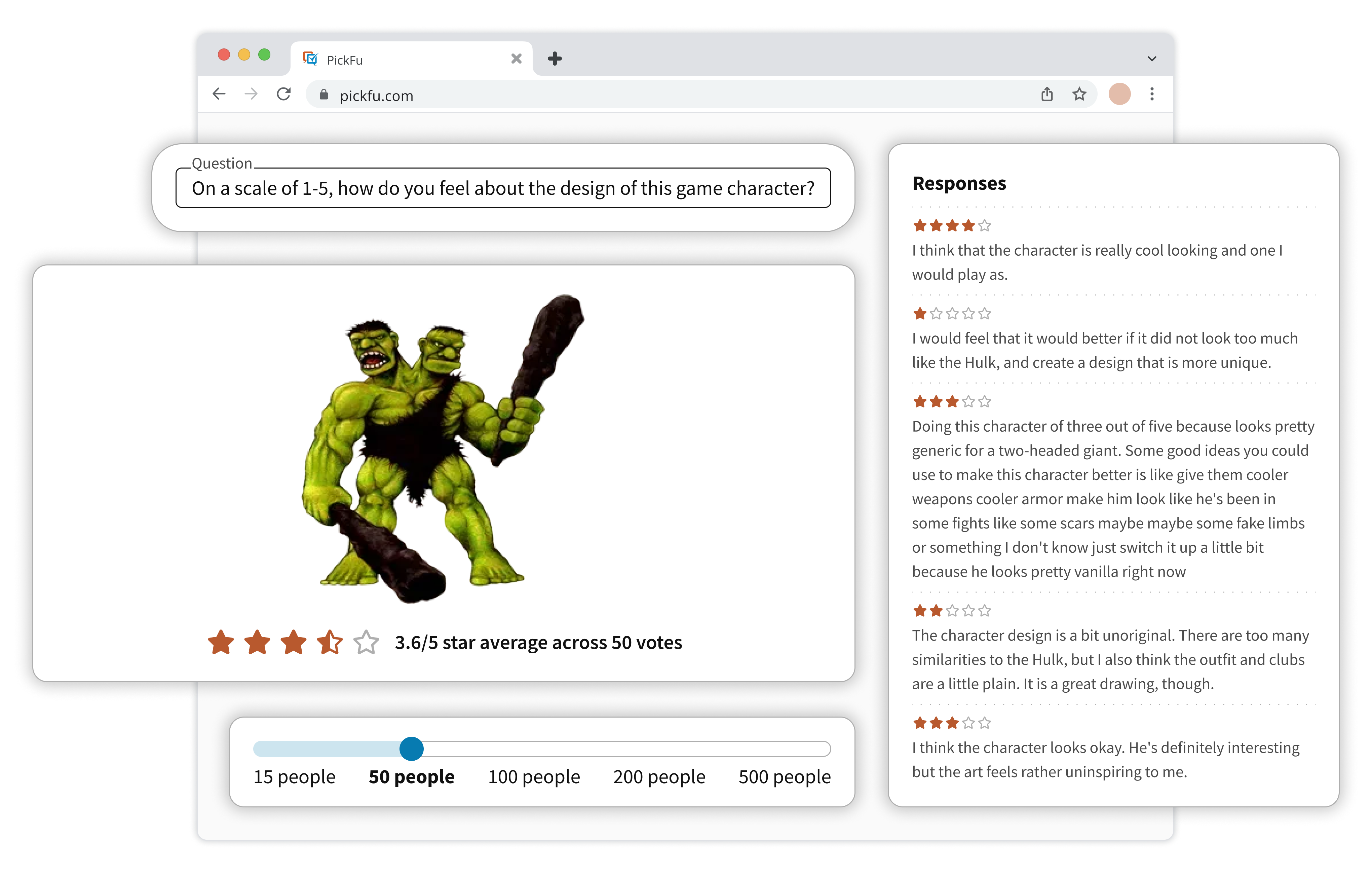
Task: Select the 500 people option
Action: [784, 777]
